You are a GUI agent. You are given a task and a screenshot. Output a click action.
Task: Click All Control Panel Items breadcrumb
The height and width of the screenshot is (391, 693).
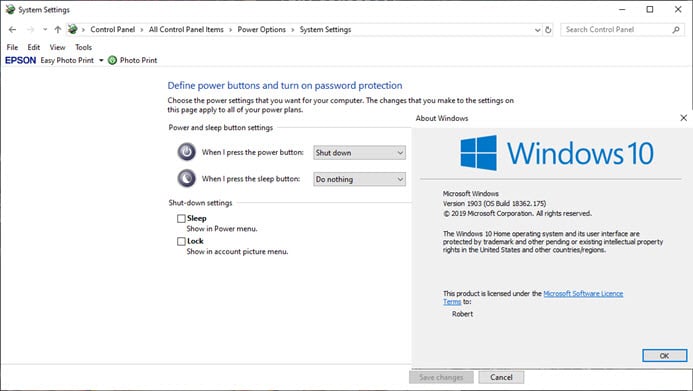[186, 30]
